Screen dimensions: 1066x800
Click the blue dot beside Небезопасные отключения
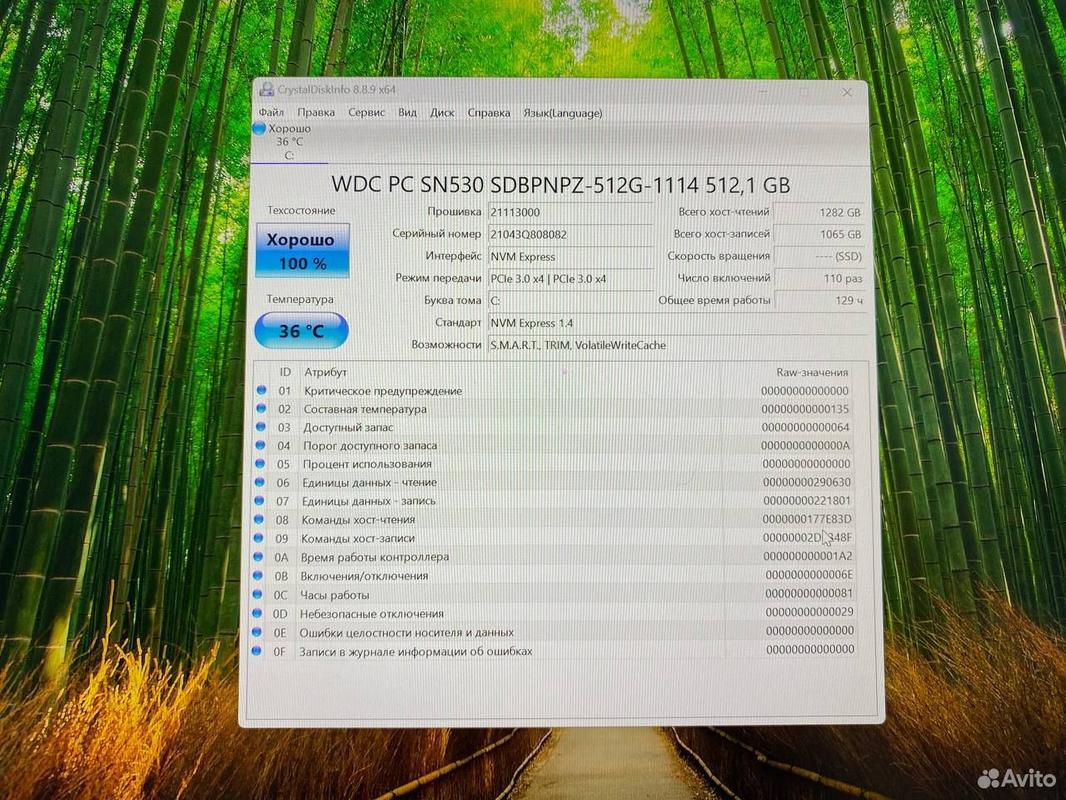pos(261,613)
